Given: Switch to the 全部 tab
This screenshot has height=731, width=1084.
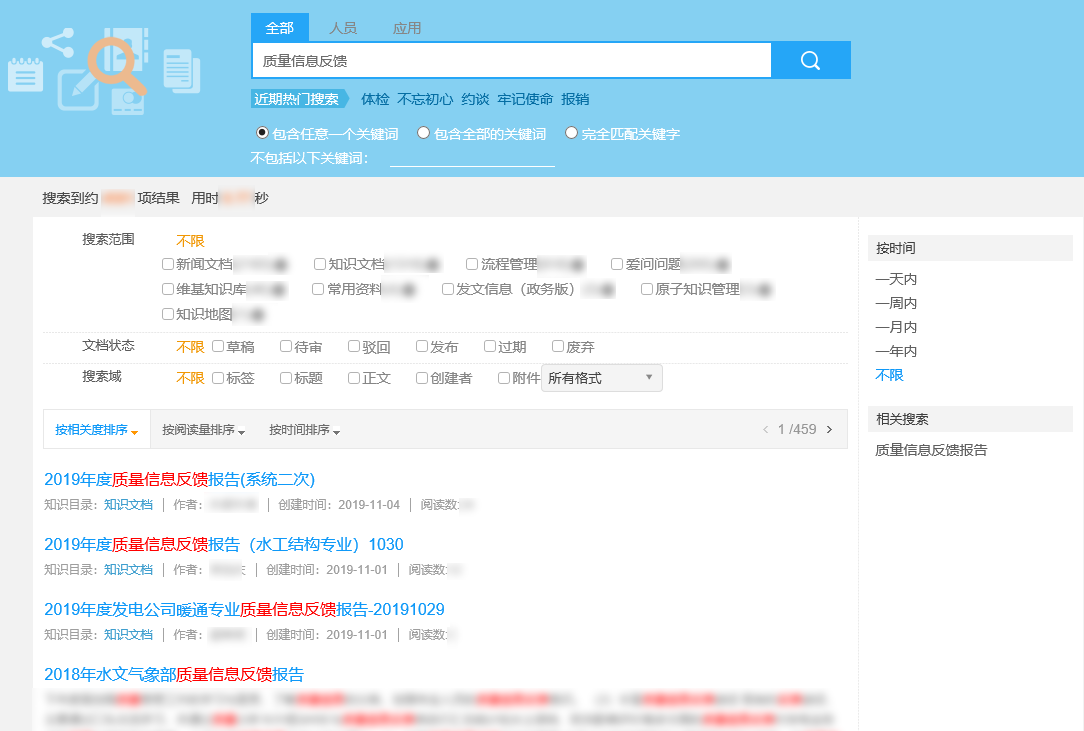Looking at the screenshot, I should tap(279, 28).
